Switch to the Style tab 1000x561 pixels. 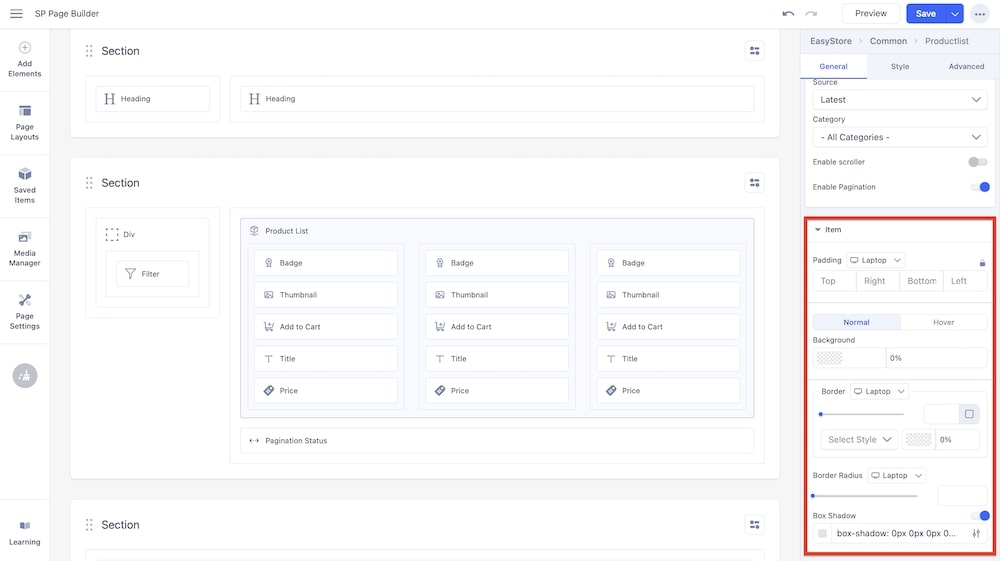tap(900, 66)
